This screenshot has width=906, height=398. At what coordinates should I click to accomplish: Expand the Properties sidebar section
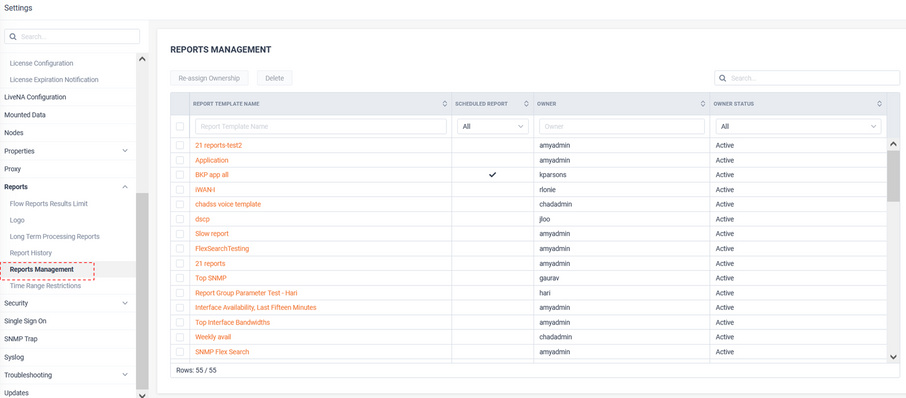tap(125, 151)
